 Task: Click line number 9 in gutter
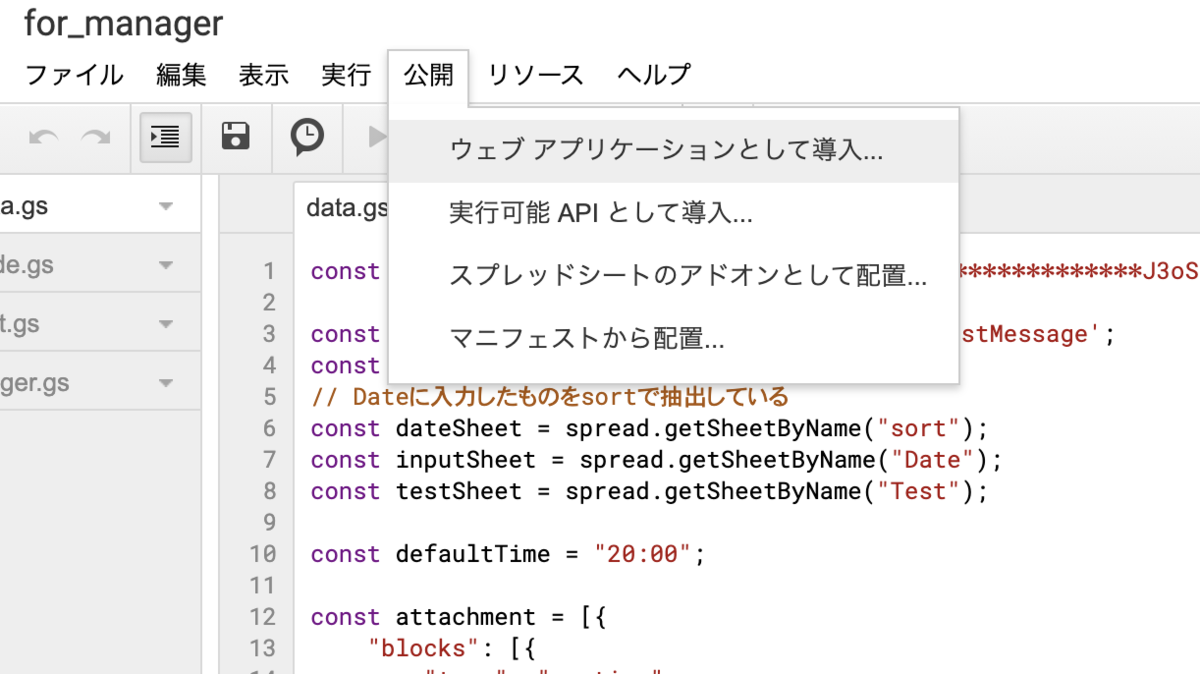(x=267, y=523)
